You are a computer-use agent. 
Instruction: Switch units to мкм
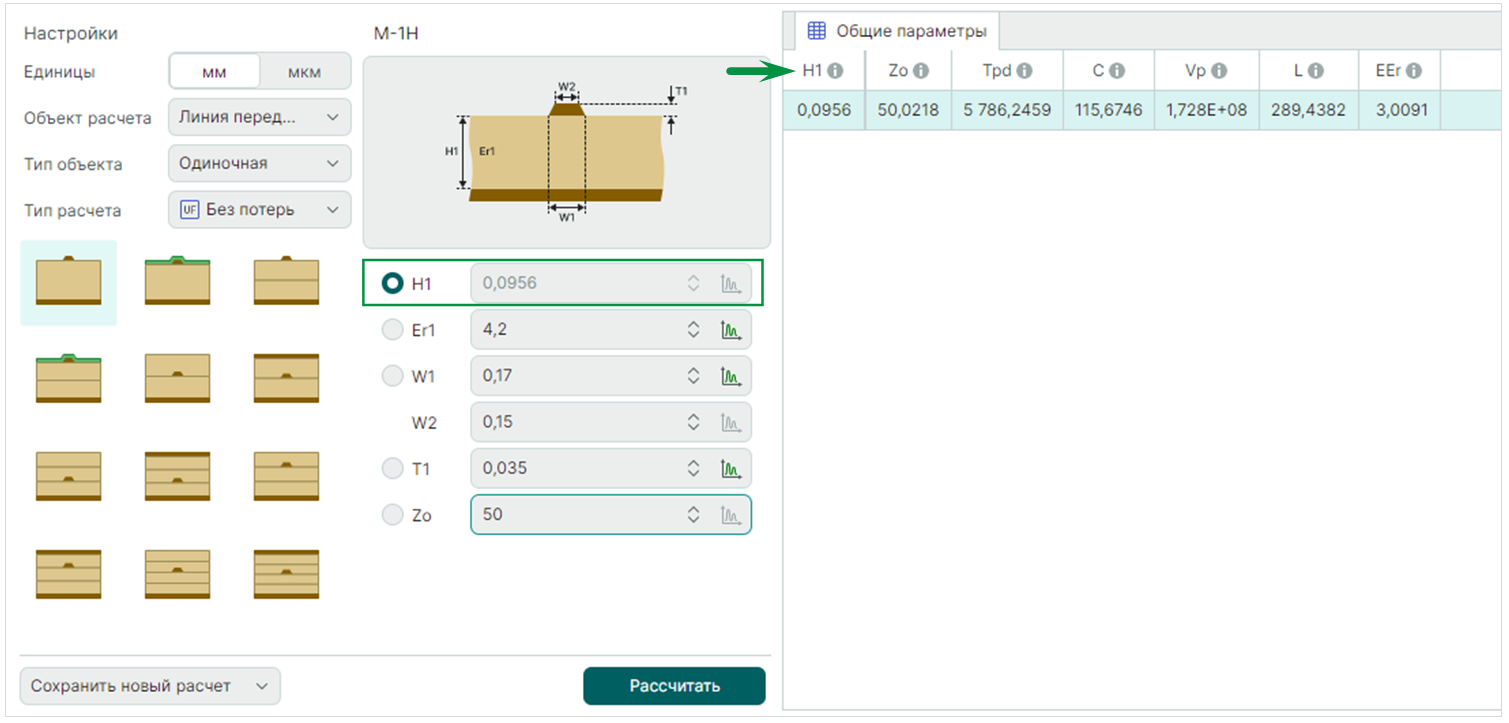305,72
